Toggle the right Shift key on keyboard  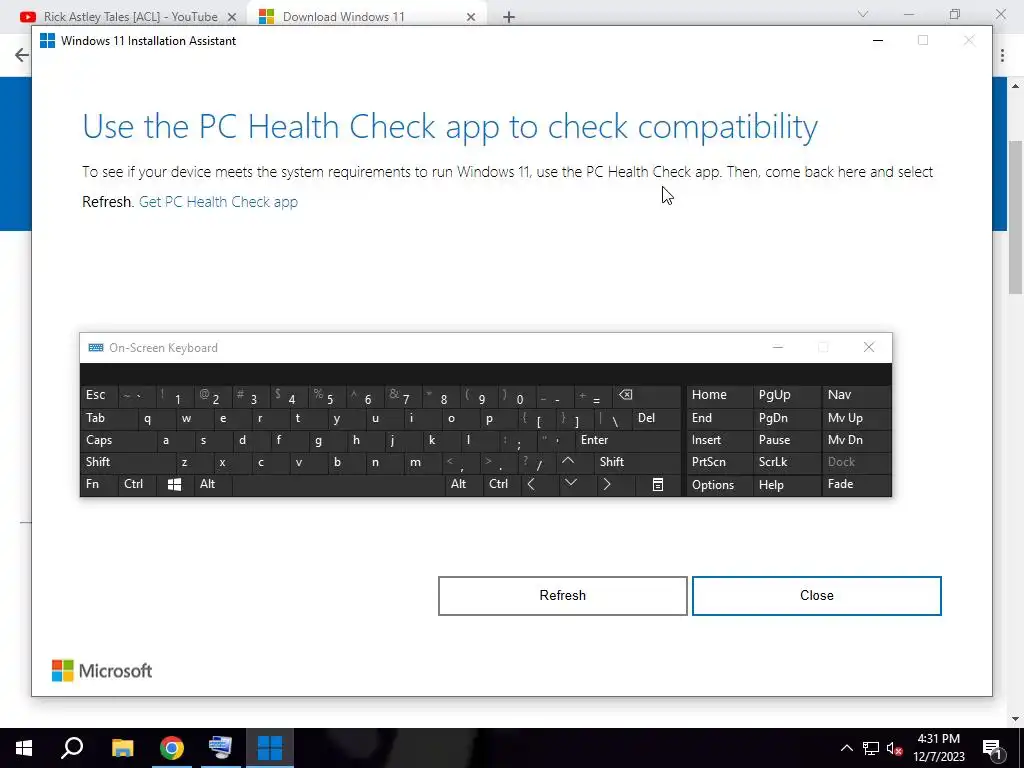637,462
